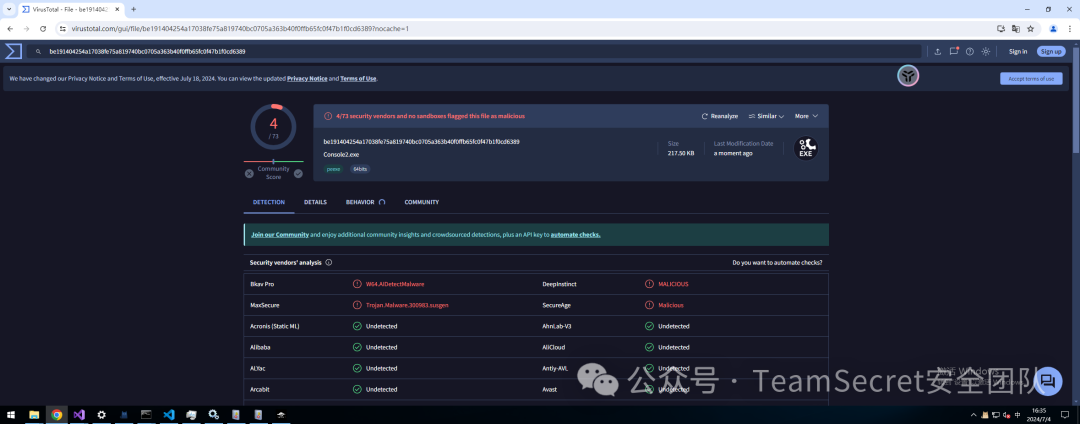Click the Chrome install app icon
The image size is (1080, 424).
pyautogui.click(x=1001, y=29)
